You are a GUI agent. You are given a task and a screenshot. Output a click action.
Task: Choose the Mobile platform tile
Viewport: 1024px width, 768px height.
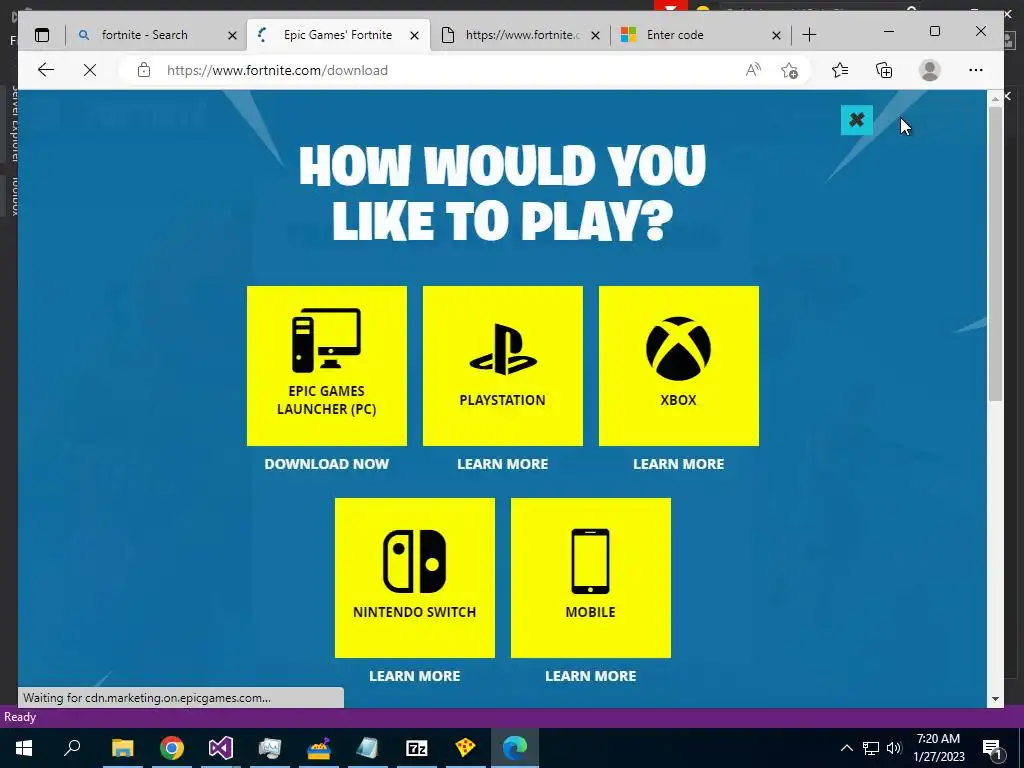(x=590, y=578)
